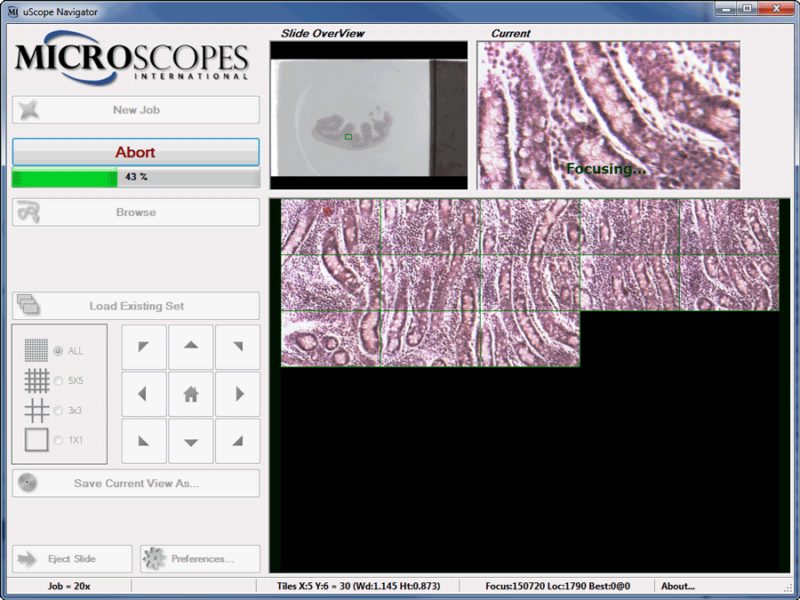Click the green marker on slide overview

tap(348, 137)
